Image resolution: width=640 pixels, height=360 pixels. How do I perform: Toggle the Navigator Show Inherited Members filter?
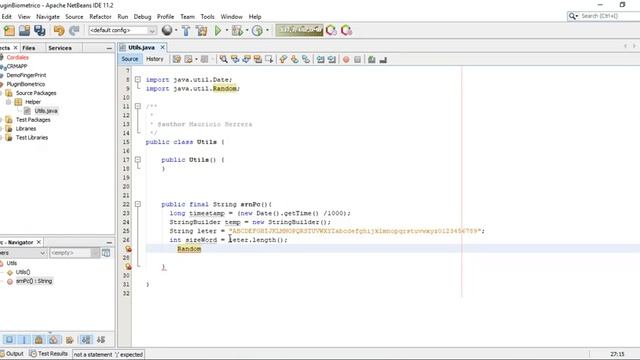(9, 340)
